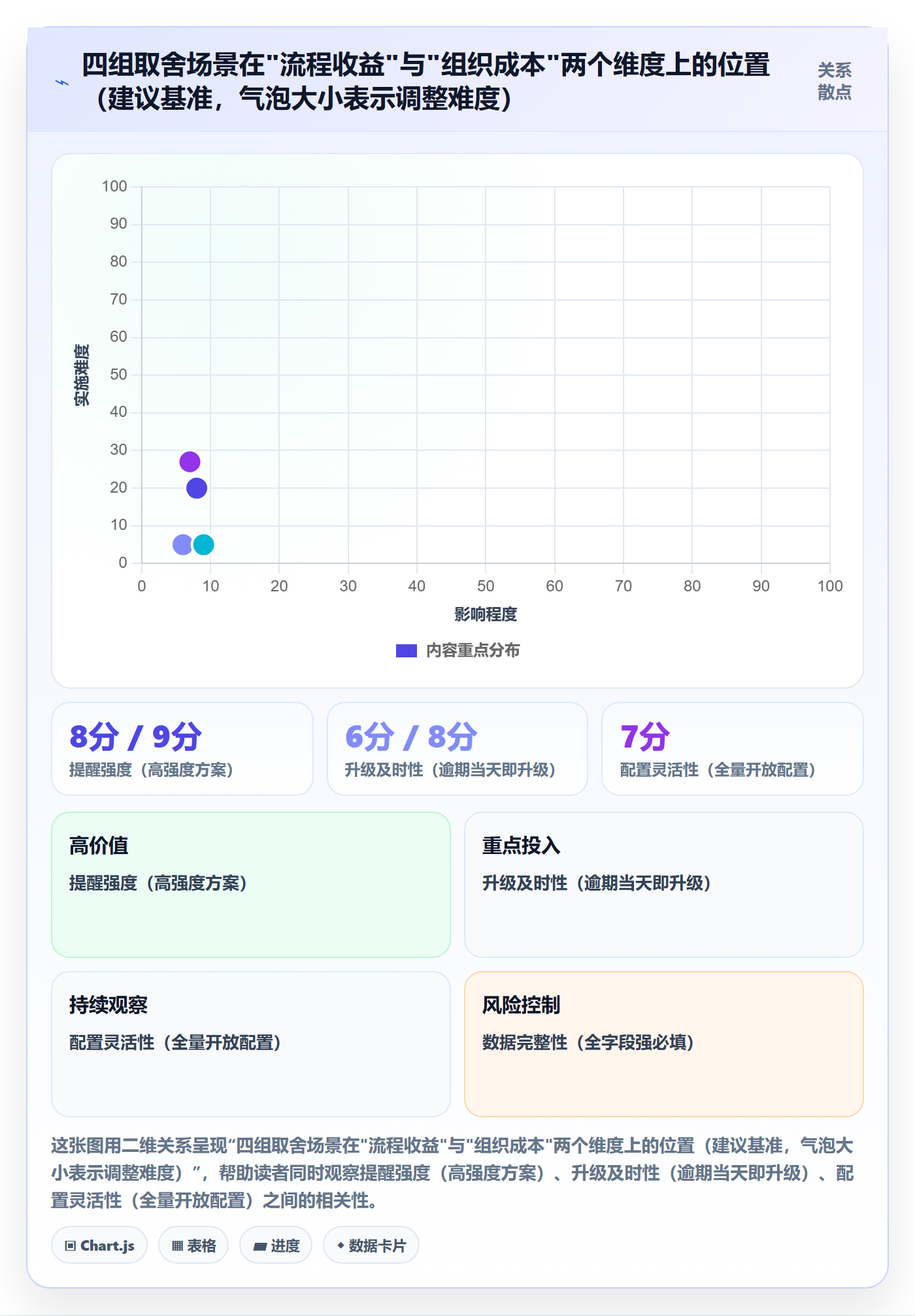Click 提醒强度（高强度方案） under 8分 / 9分

click(151, 770)
